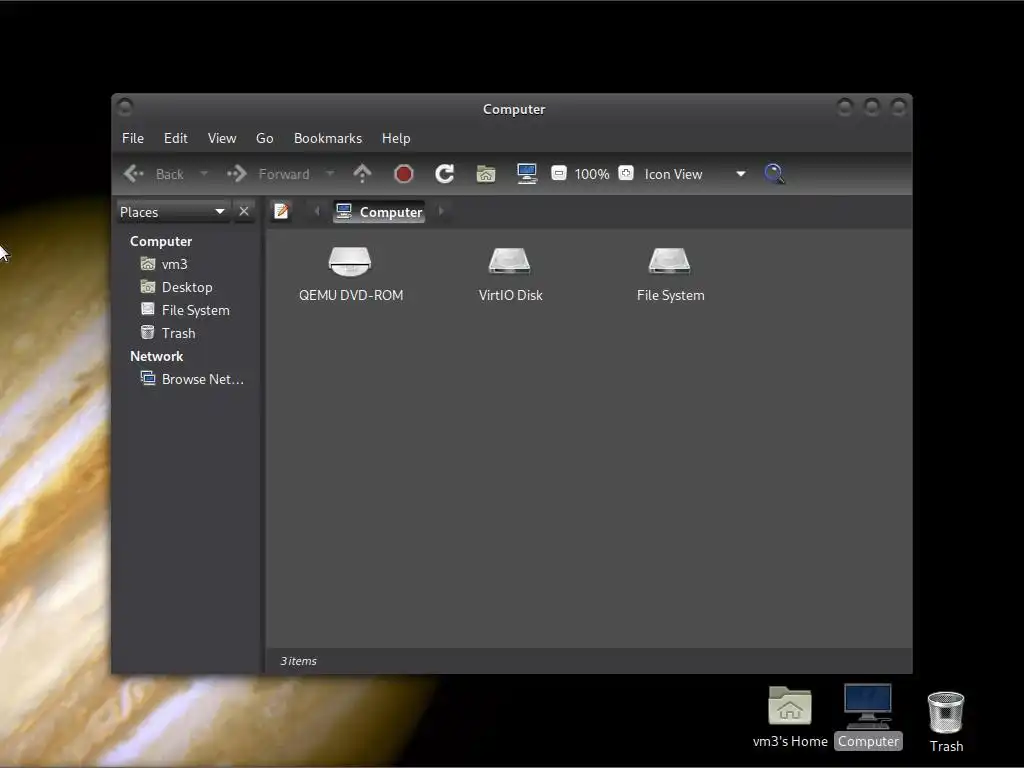This screenshot has width=1024, height=768.
Task: Close the sidebar with the X button
Action: coord(244,212)
